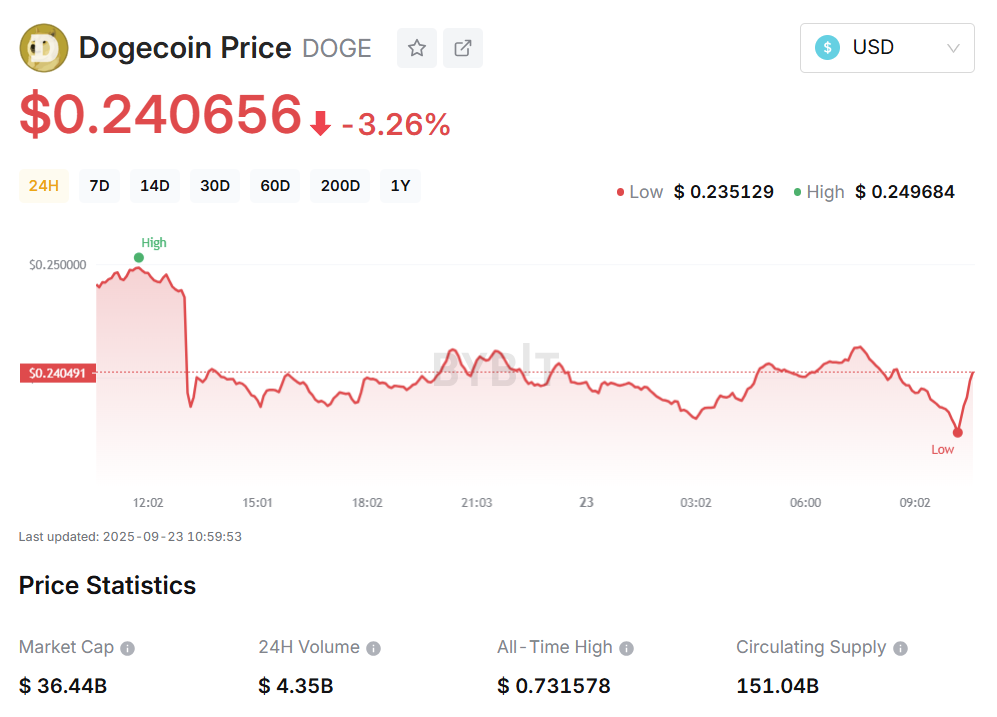
Task: Click the green High marker on the chart
Action: coord(139,257)
